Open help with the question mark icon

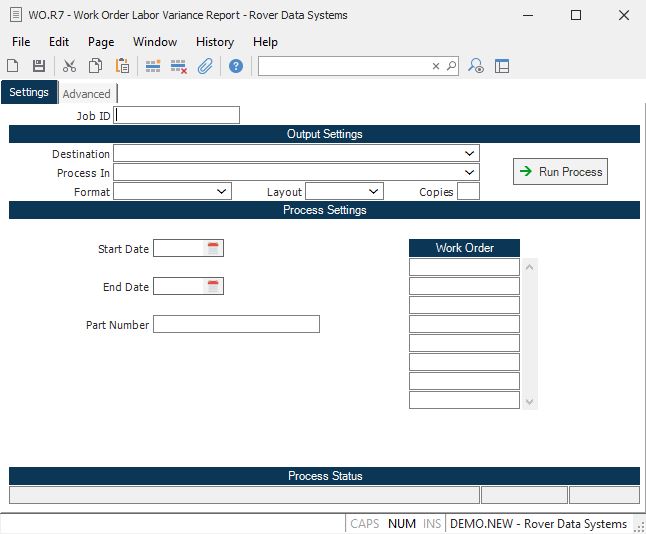(236, 66)
